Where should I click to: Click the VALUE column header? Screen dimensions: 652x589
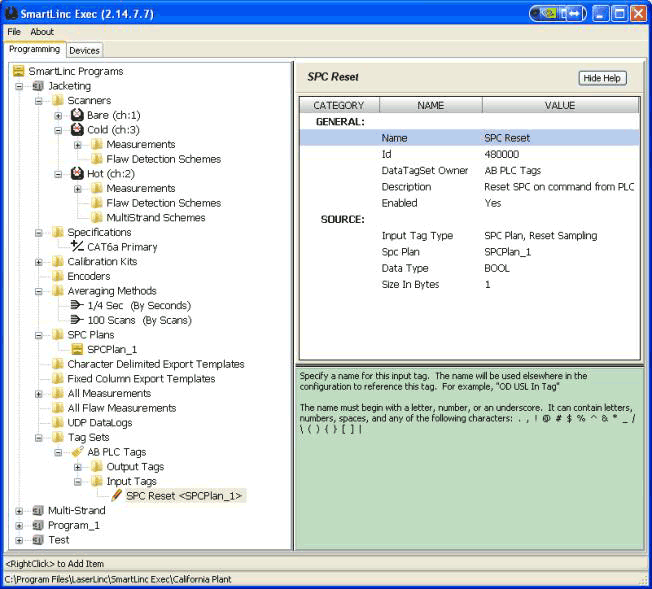(559, 105)
